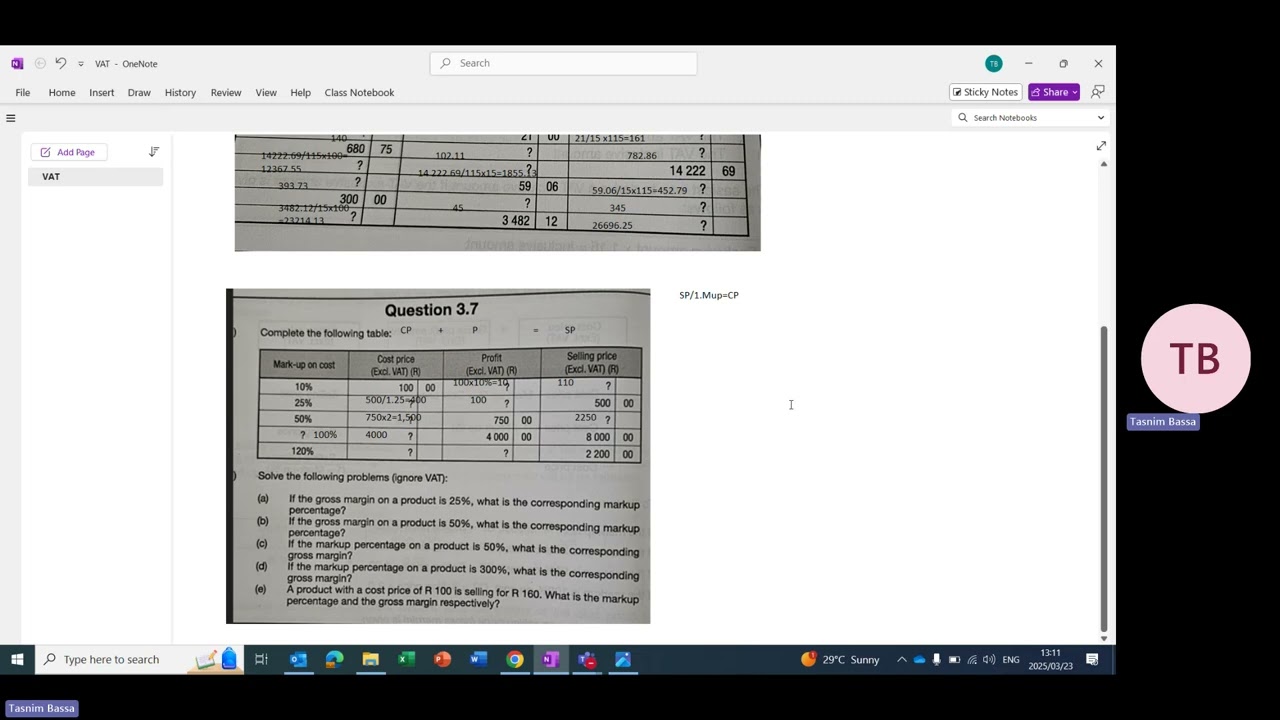Viewport: 1280px width, 720px height.
Task: Select the View tab
Action: click(266, 92)
